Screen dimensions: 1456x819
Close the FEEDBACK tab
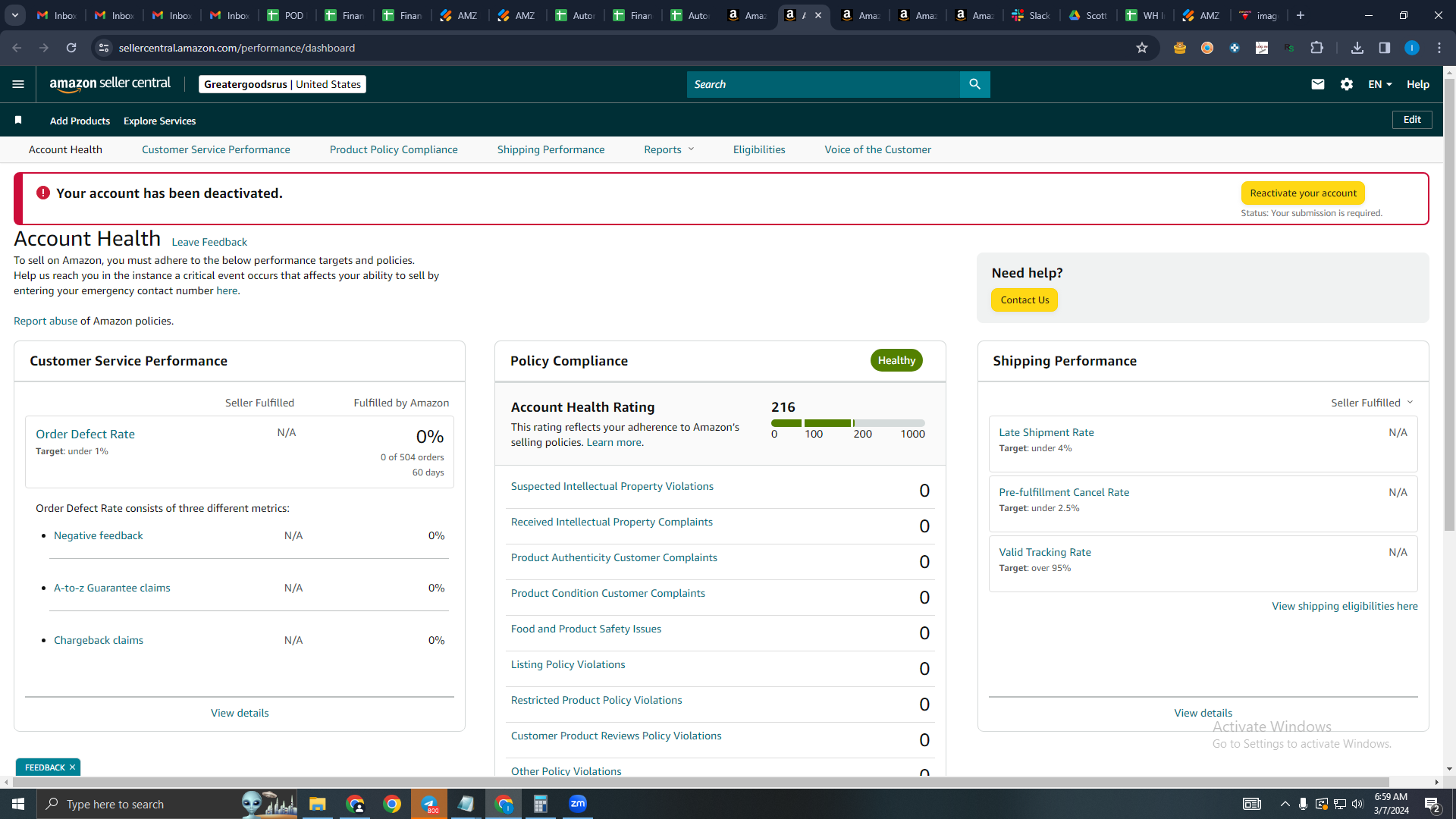pyautogui.click(x=73, y=767)
